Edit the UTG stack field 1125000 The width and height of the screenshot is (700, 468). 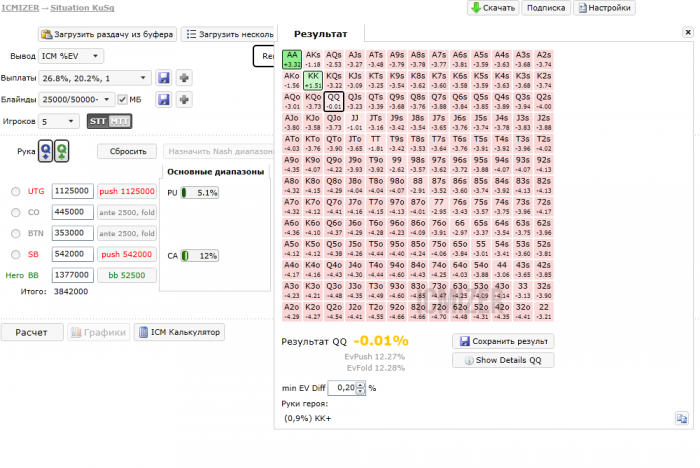point(72,191)
